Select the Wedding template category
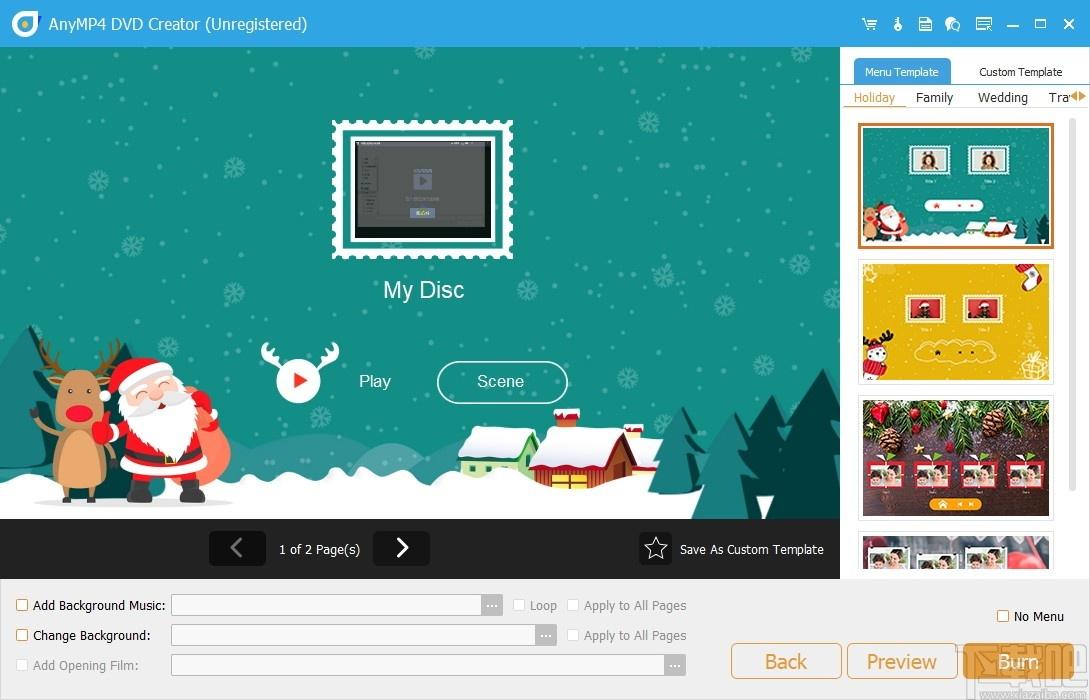This screenshot has width=1090, height=700. [1002, 97]
